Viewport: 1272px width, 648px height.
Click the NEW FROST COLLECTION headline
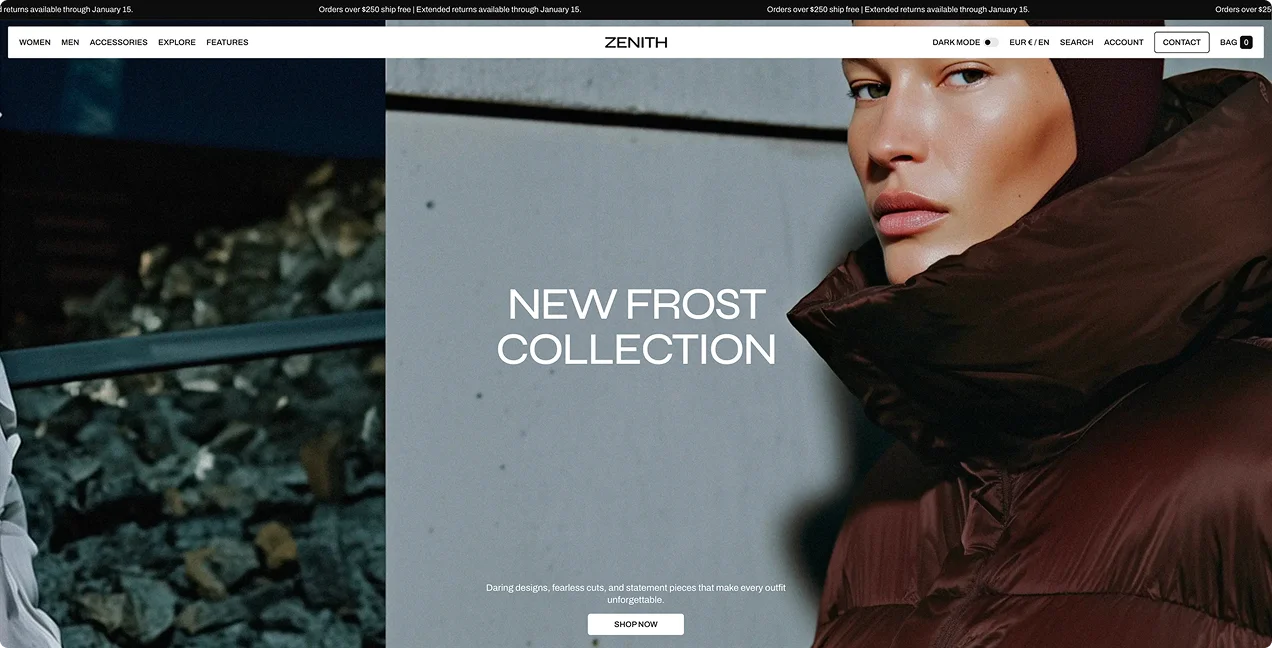(636, 326)
